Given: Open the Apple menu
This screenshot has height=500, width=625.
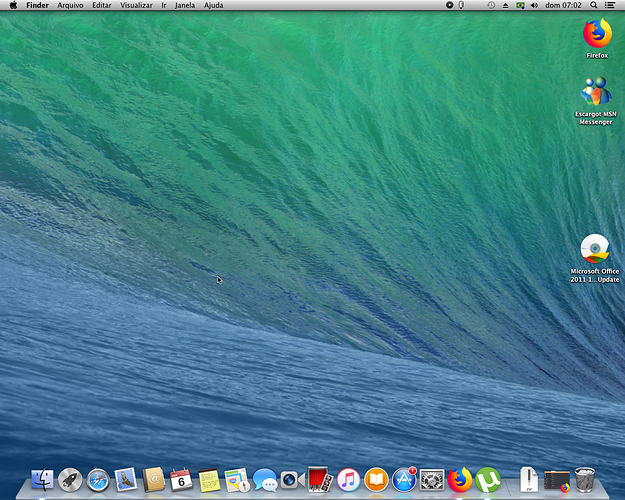Looking at the screenshot, I should (13, 5).
